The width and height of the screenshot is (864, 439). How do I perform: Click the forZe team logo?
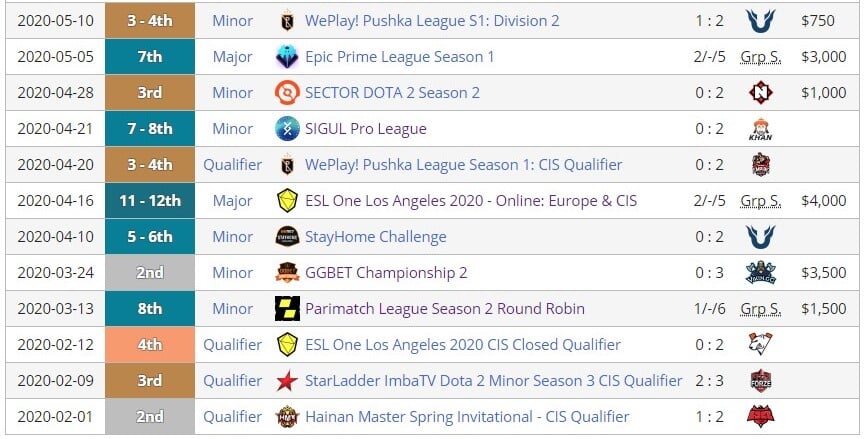coord(760,381)
